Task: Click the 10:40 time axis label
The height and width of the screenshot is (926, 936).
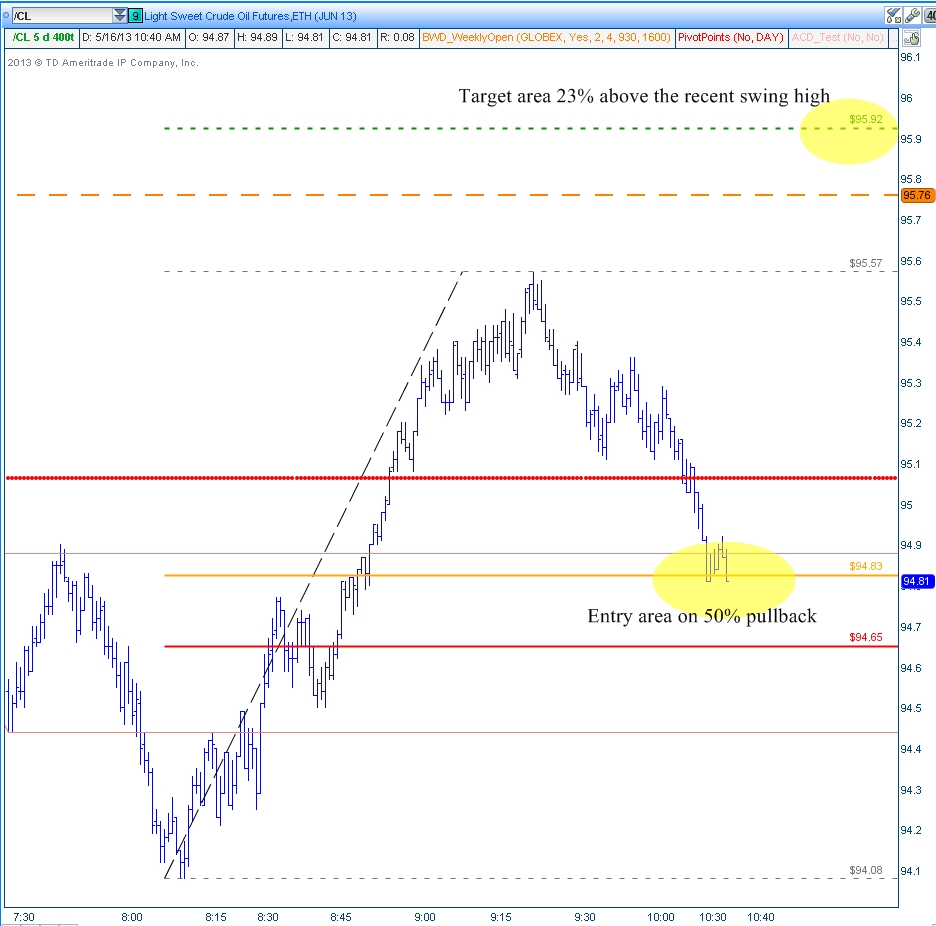Action: click(x=760, y=917)
